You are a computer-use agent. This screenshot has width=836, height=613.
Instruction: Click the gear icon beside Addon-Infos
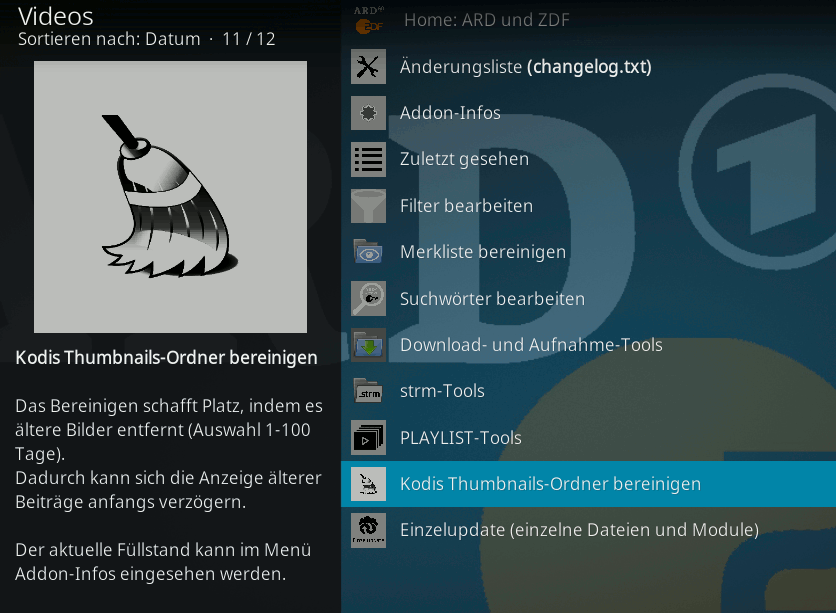click(x=368, y=113)
